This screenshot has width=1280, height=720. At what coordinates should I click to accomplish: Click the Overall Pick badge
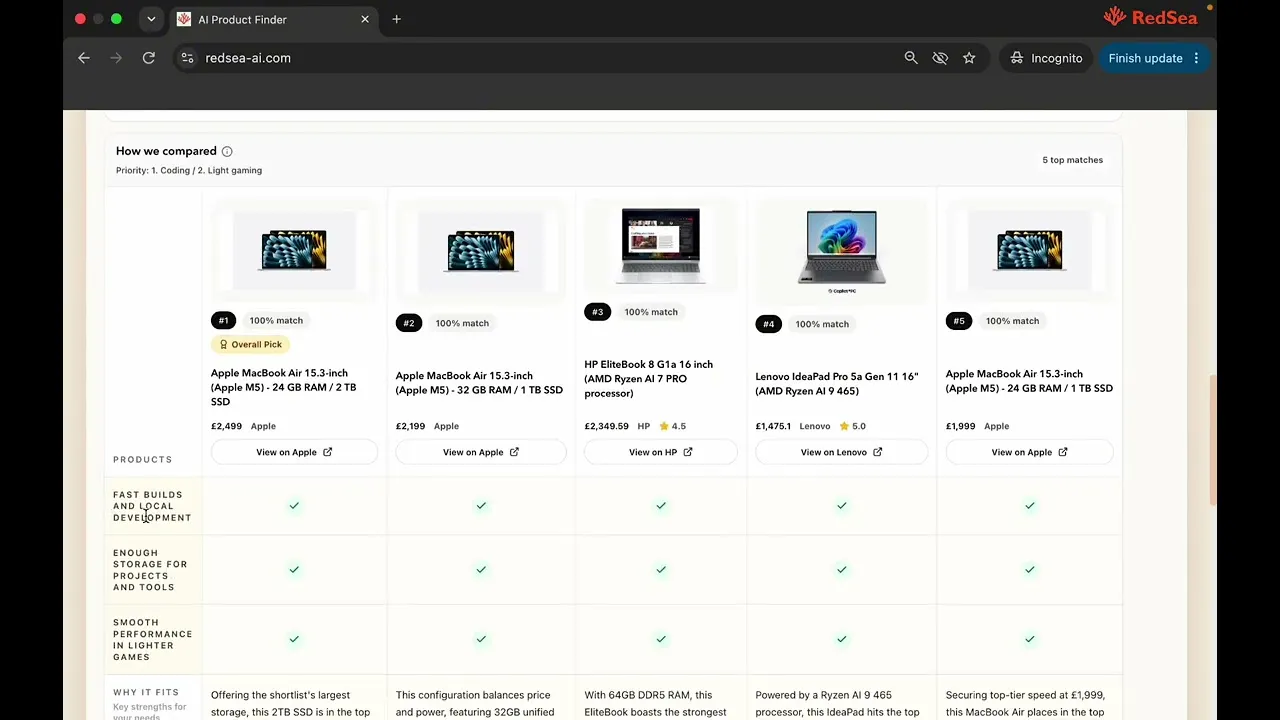coord(251,344)
